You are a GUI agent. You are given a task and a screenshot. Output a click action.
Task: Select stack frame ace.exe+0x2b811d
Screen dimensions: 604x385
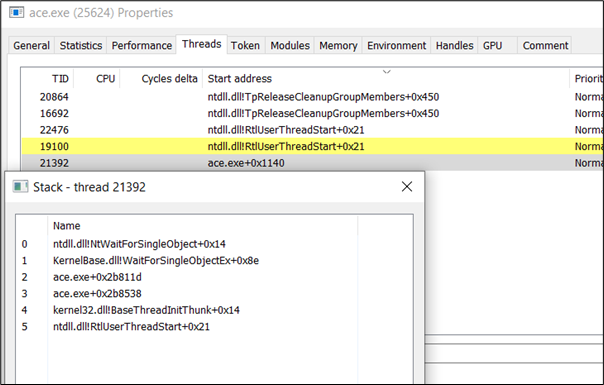click(97, 277)
